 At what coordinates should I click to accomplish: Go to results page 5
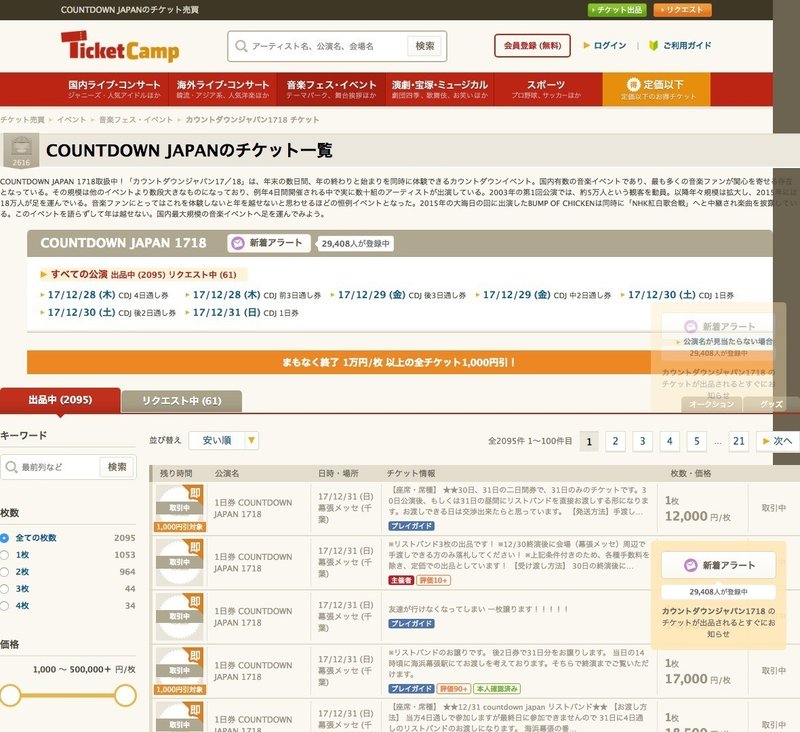(x=696, y=441)
